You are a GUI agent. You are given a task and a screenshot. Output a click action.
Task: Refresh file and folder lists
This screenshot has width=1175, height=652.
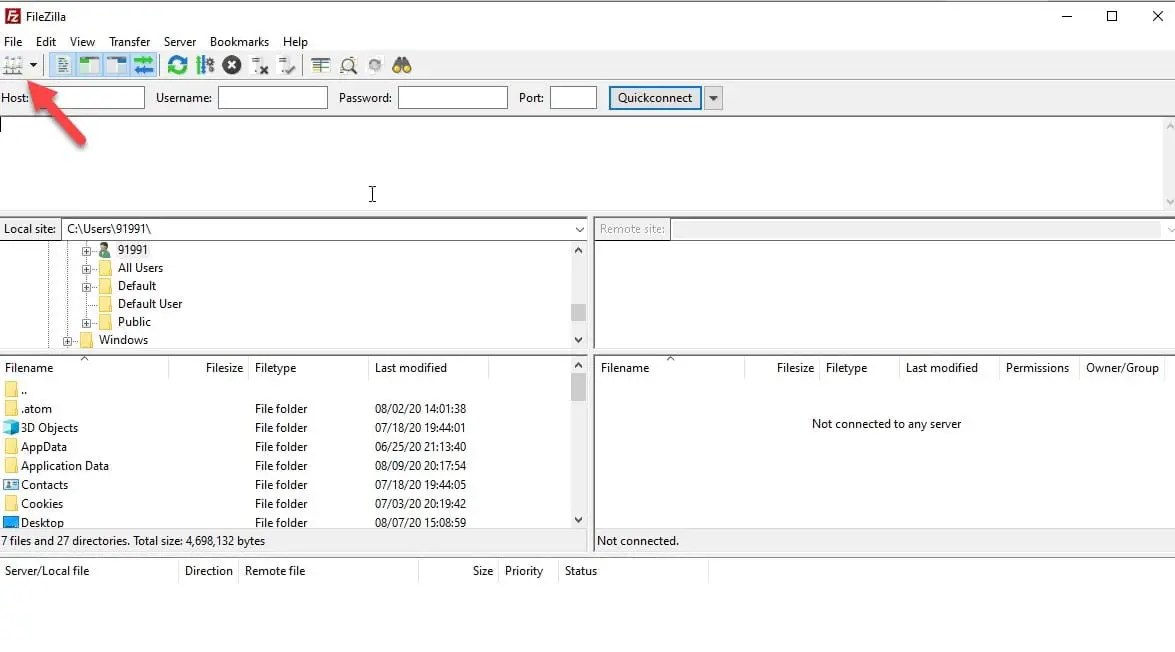point(178,65)
